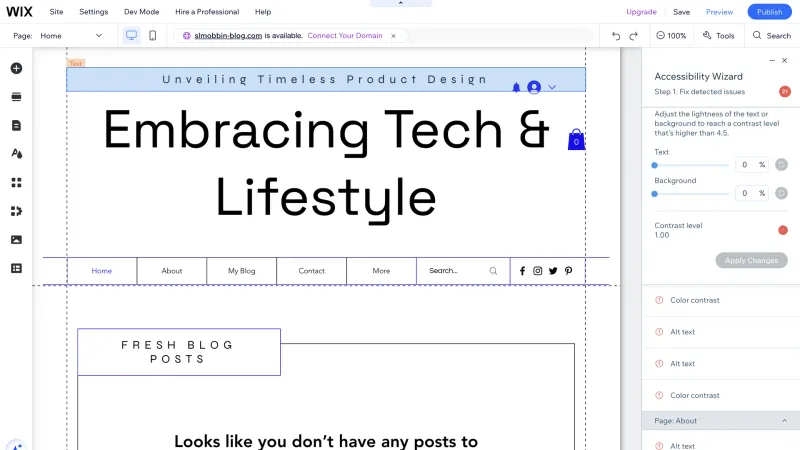This screenshot has width=800, height=450.
Task: Open My Business puzzle sidebar icon
Action: pyautogui.click(x=16, y=211)
